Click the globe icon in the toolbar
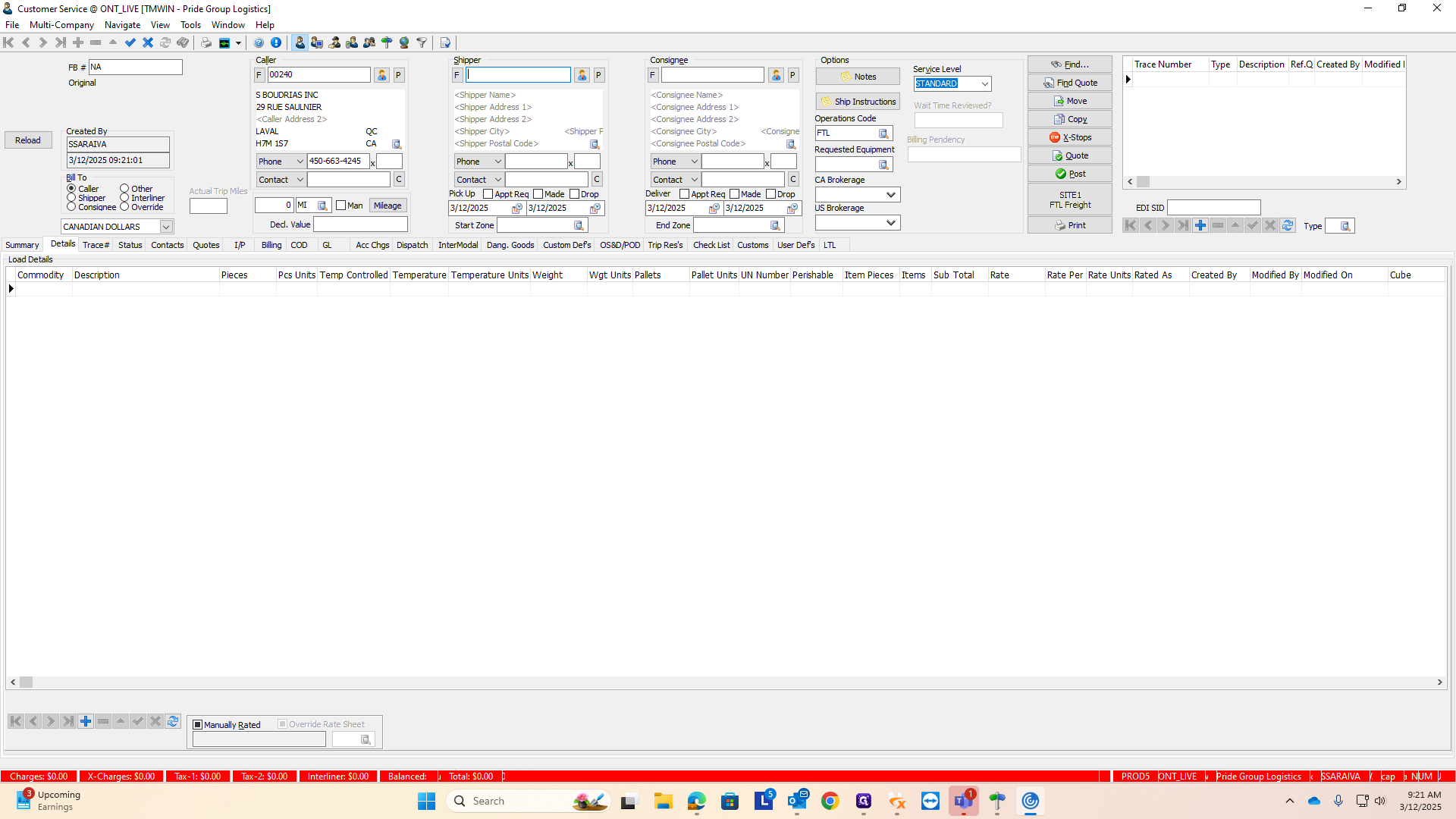This screenshot has width=1456, height=819. (404, 43)
